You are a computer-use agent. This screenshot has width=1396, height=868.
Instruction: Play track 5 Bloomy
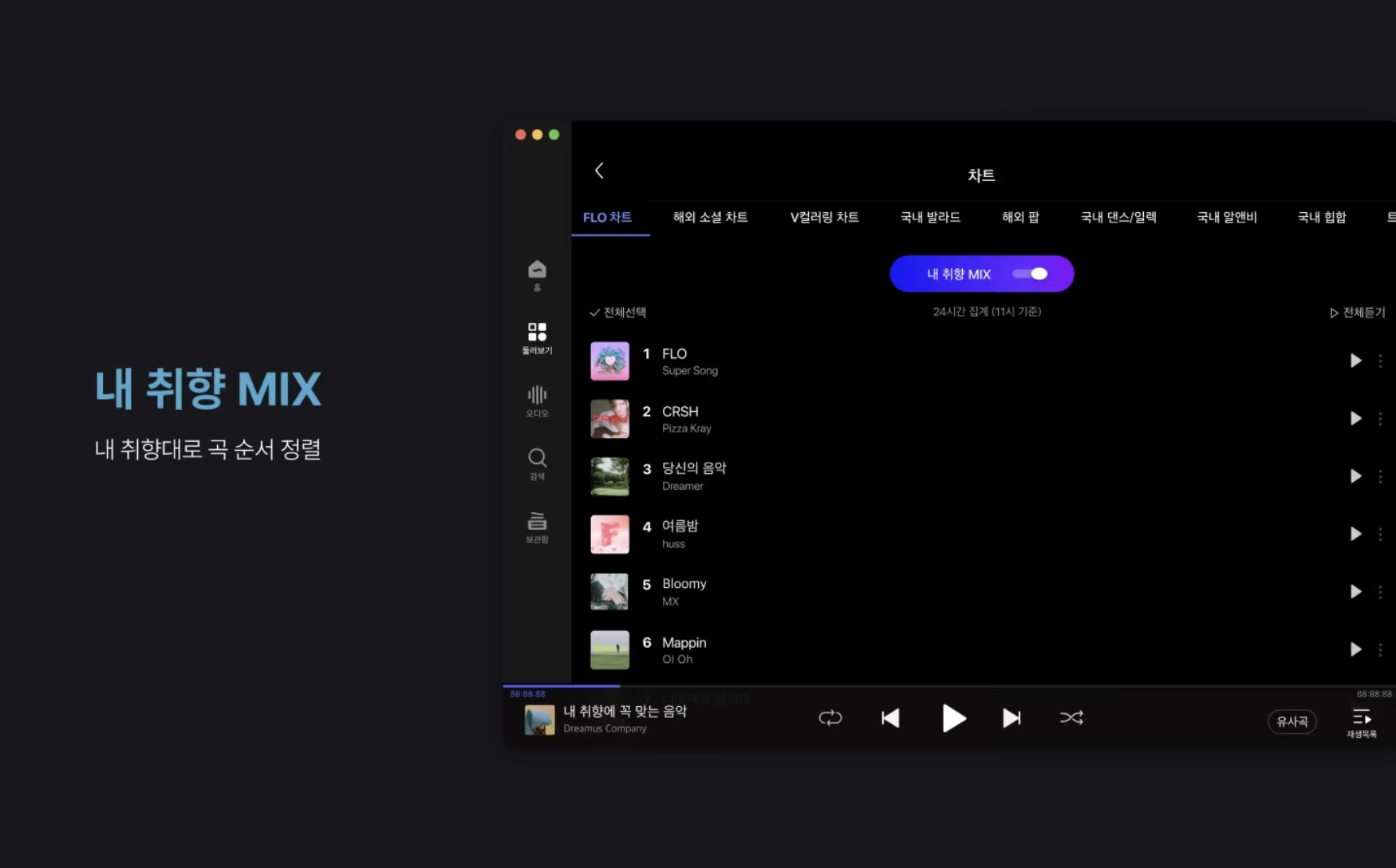coord(1355,591)
